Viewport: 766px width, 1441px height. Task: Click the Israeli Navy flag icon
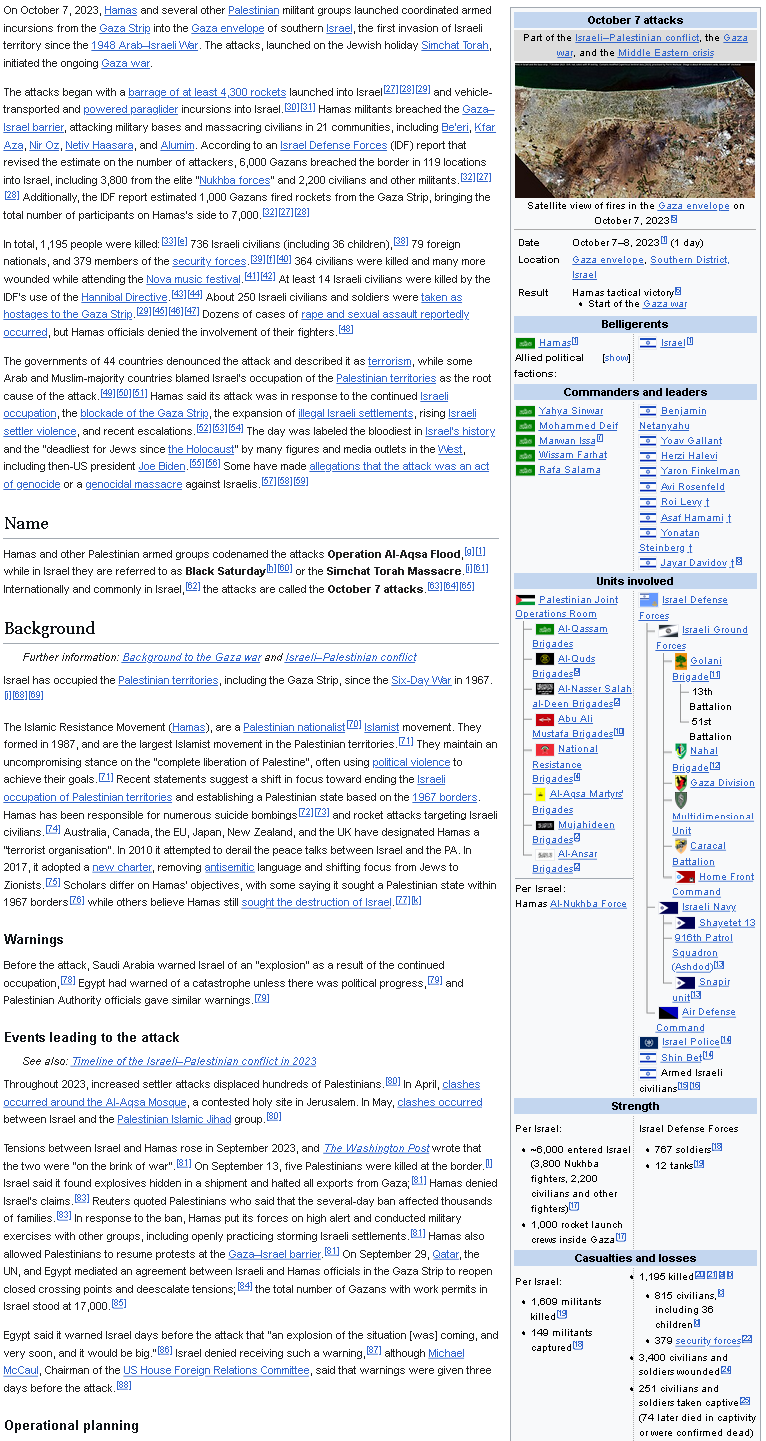668,908
